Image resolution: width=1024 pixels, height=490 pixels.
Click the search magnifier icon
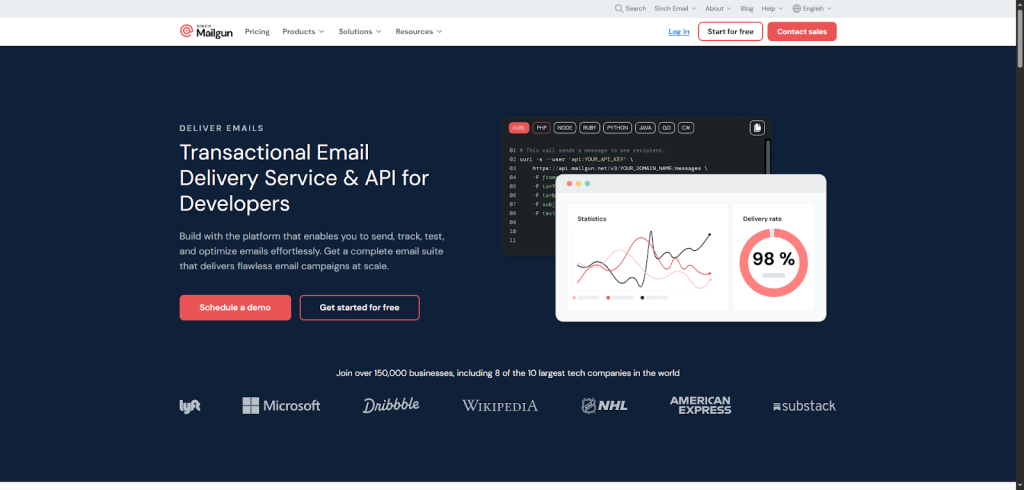pyautogui.click(x=620, y=8)
